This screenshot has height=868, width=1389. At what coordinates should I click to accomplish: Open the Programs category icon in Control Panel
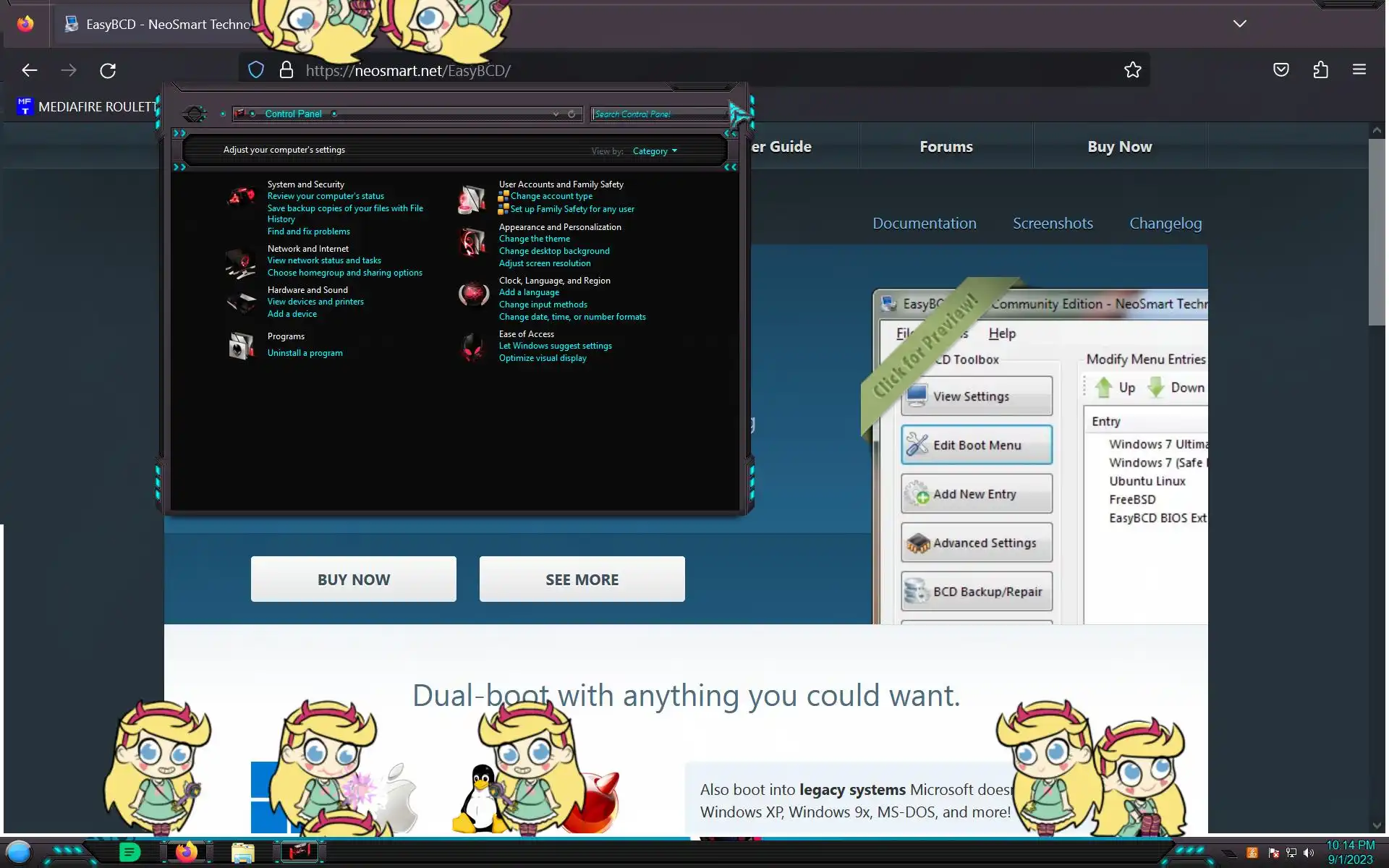point(241,345)
